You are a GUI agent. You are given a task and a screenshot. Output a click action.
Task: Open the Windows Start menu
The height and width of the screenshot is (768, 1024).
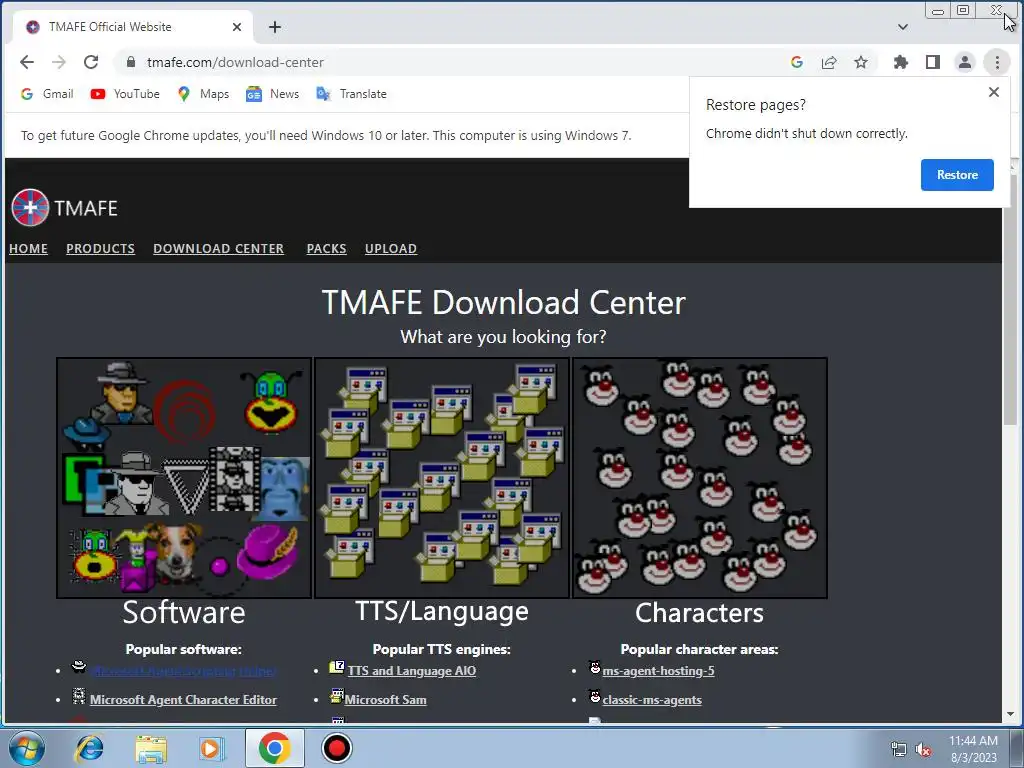(27, 748)
